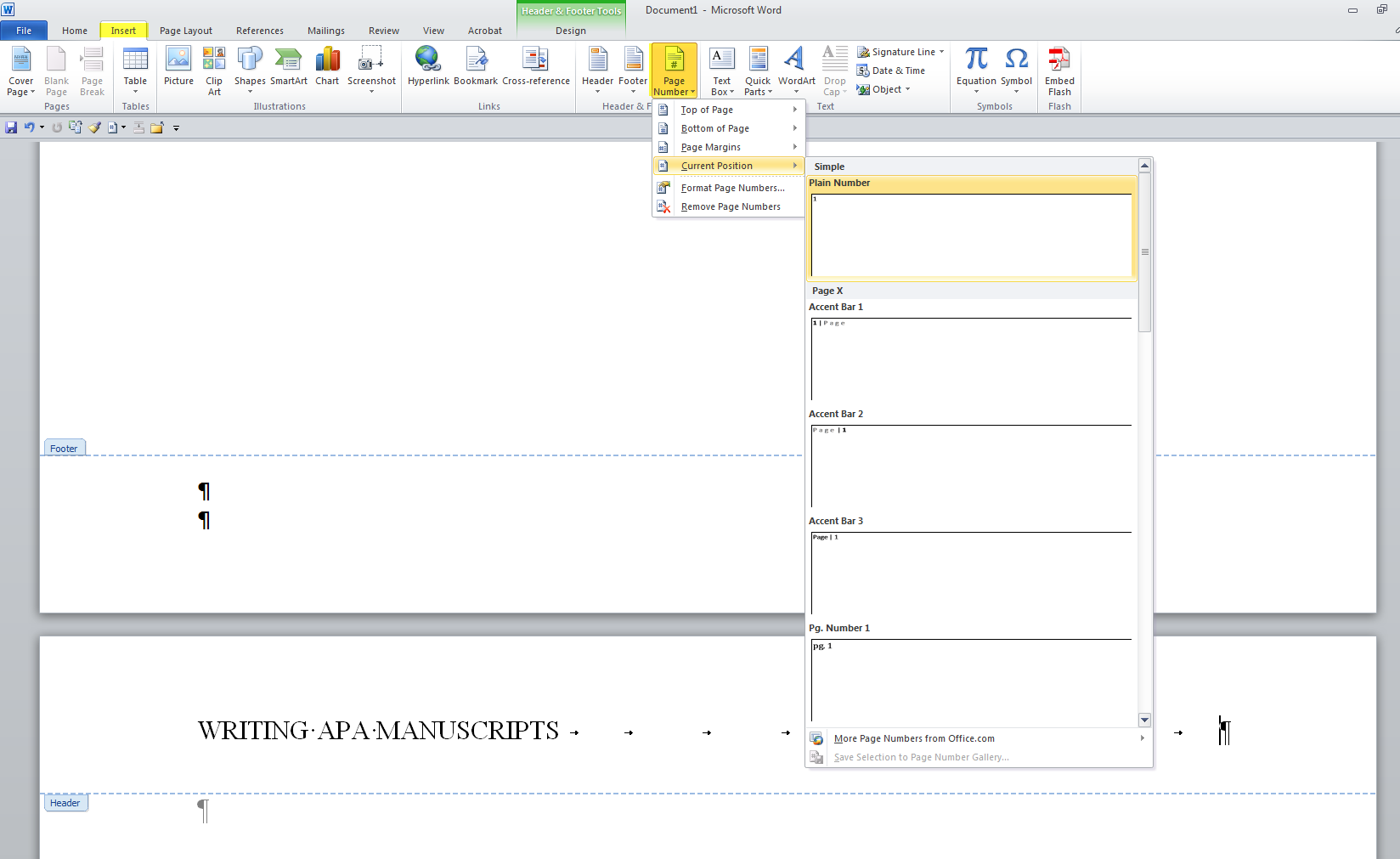Expand the Object dropdown arrow
The width and height of the screenshot is (1400, 859).
point(907,89)
